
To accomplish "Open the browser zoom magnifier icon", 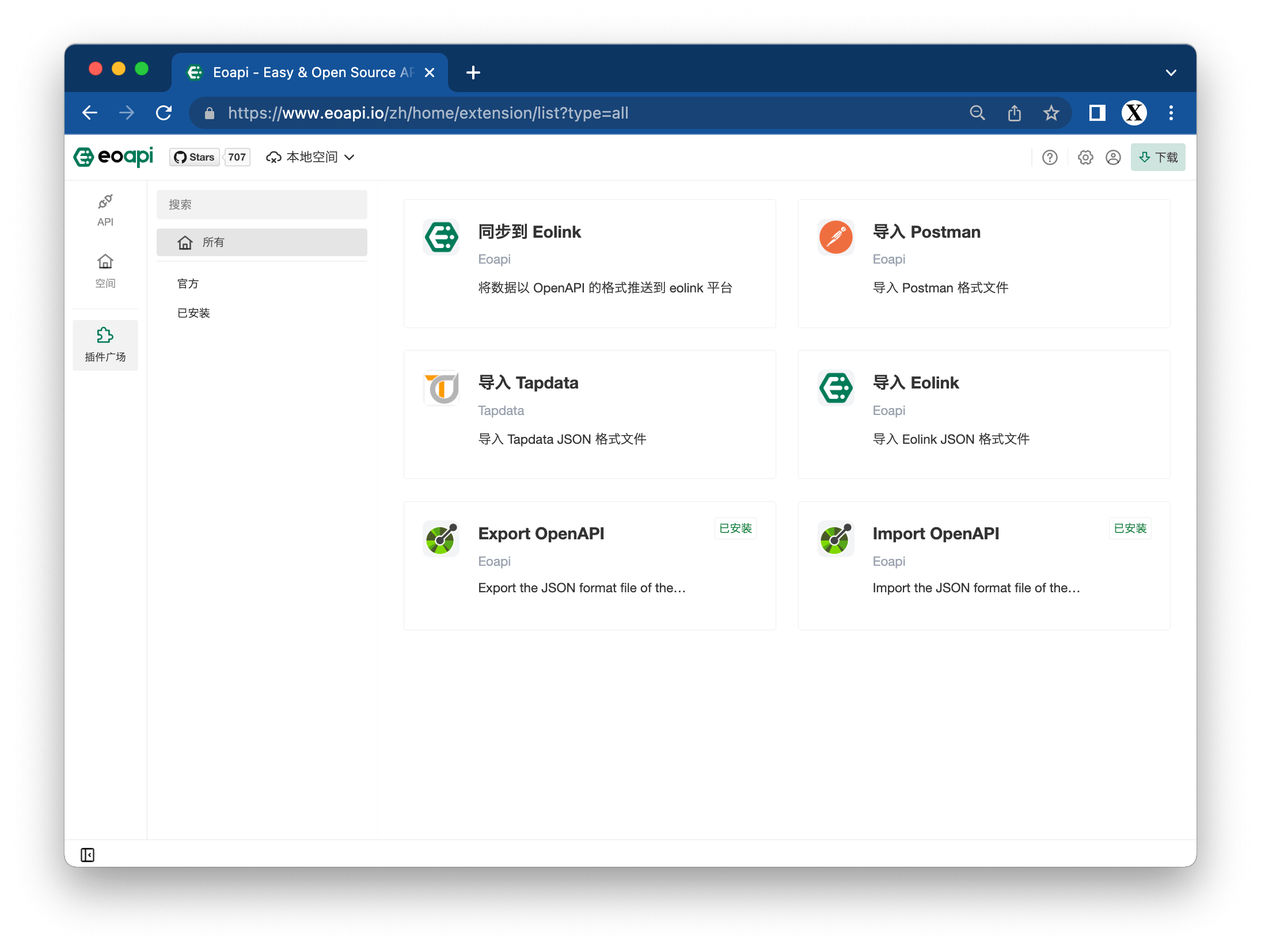I will click(977, 113).
